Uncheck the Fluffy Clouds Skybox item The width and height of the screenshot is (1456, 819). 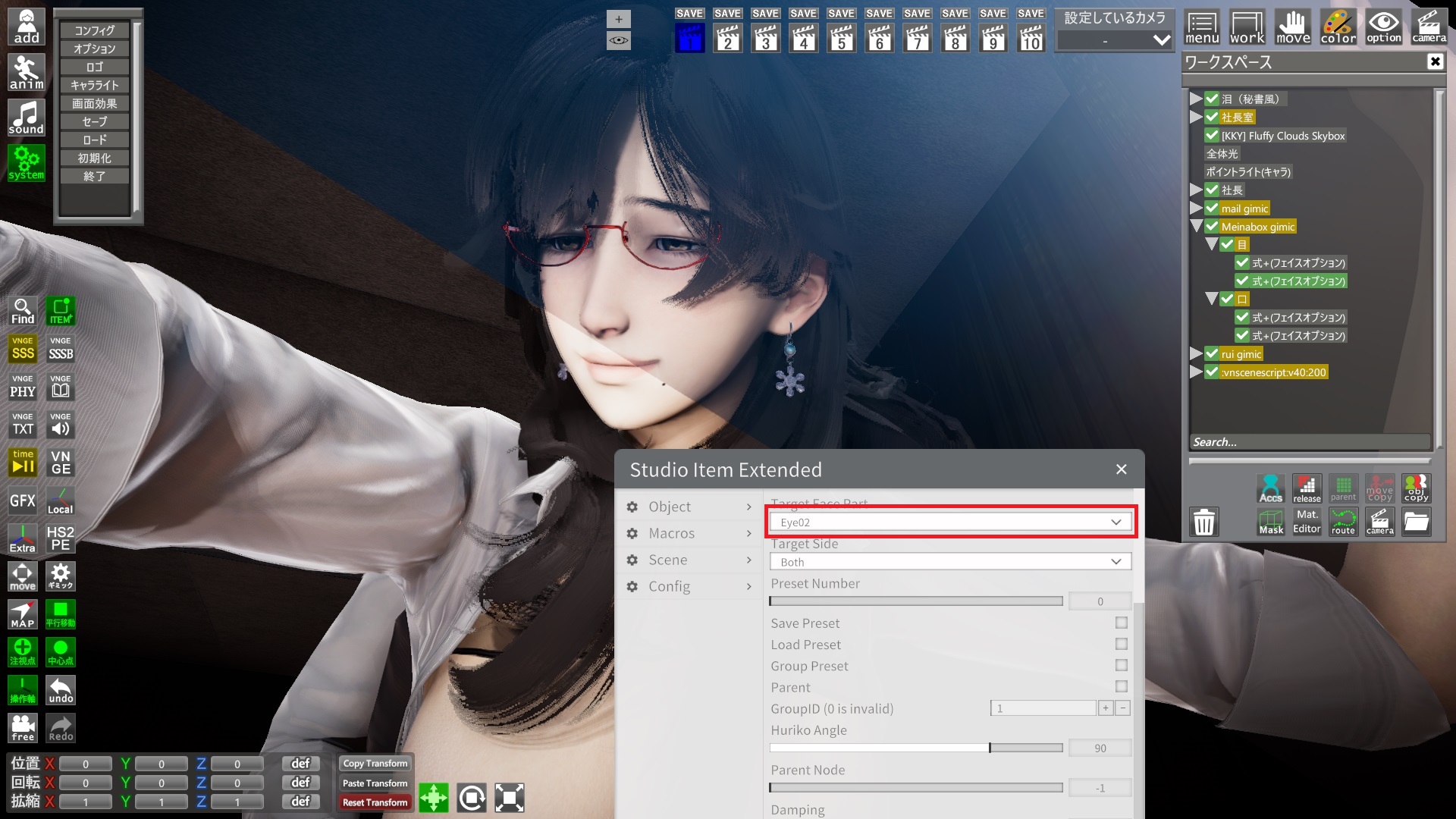click(1212, 135)
